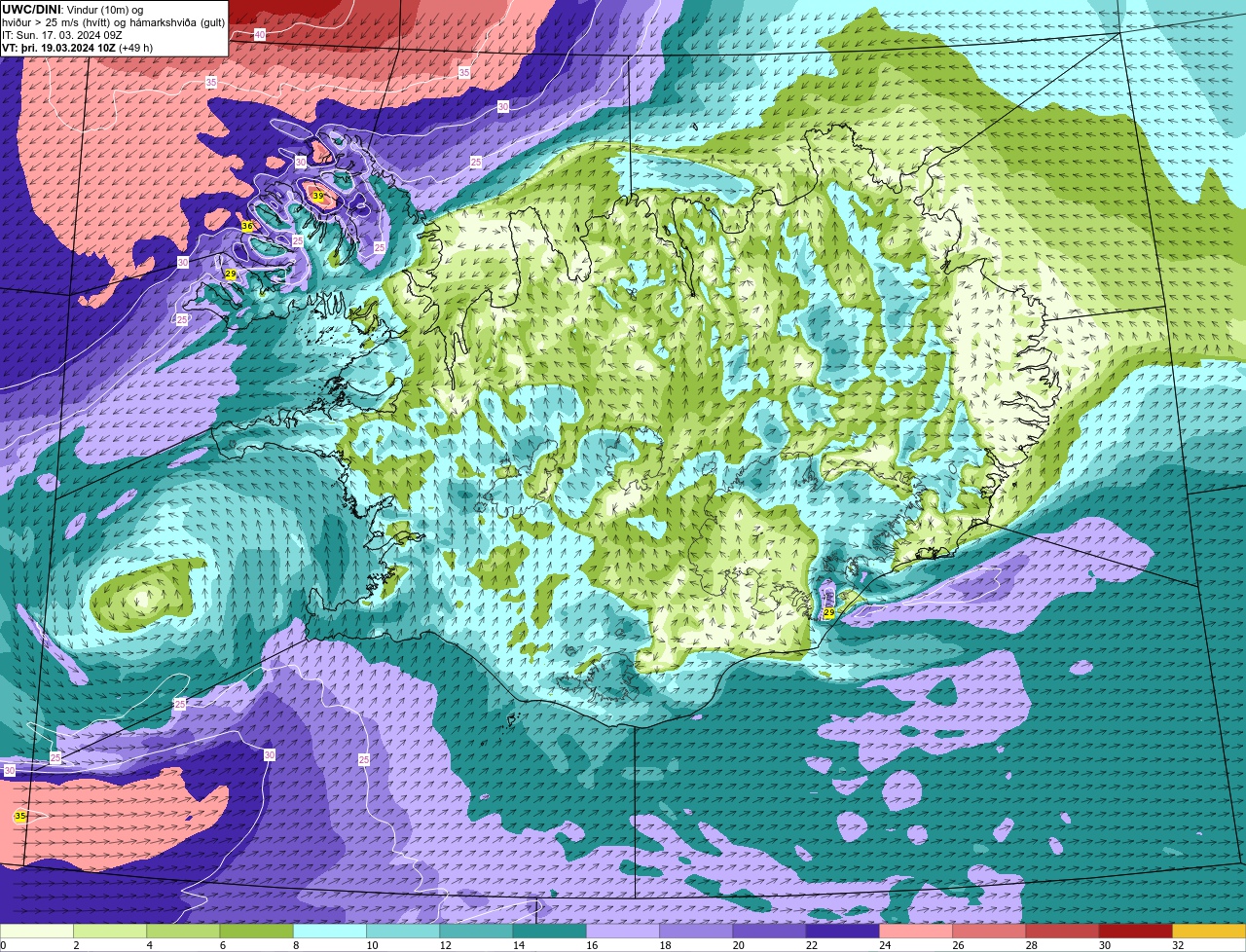Pick the light cyan swatch between 8 and 10

tap(330, 931)
